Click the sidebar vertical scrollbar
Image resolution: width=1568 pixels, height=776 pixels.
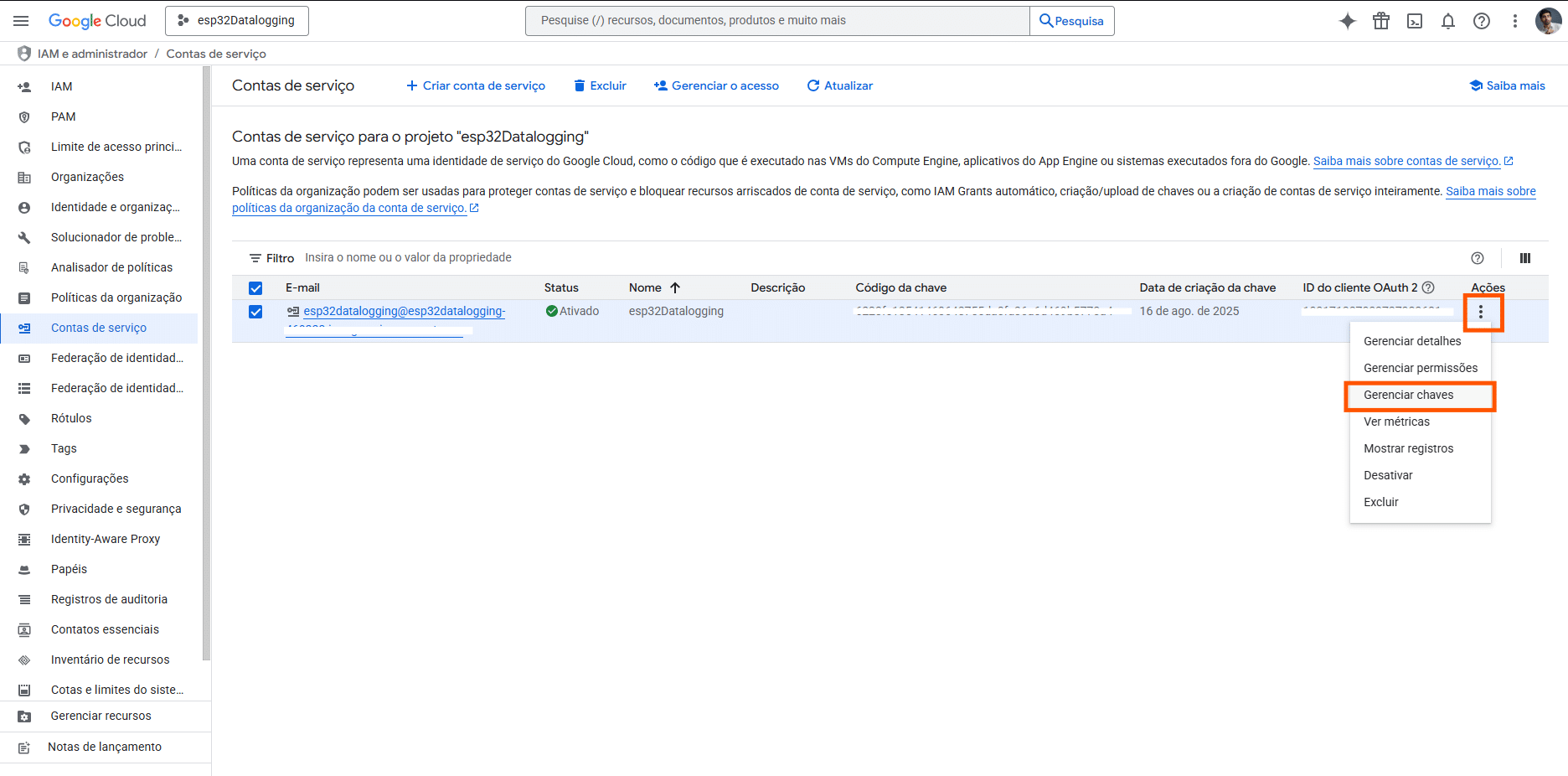(x=206, y=360)
